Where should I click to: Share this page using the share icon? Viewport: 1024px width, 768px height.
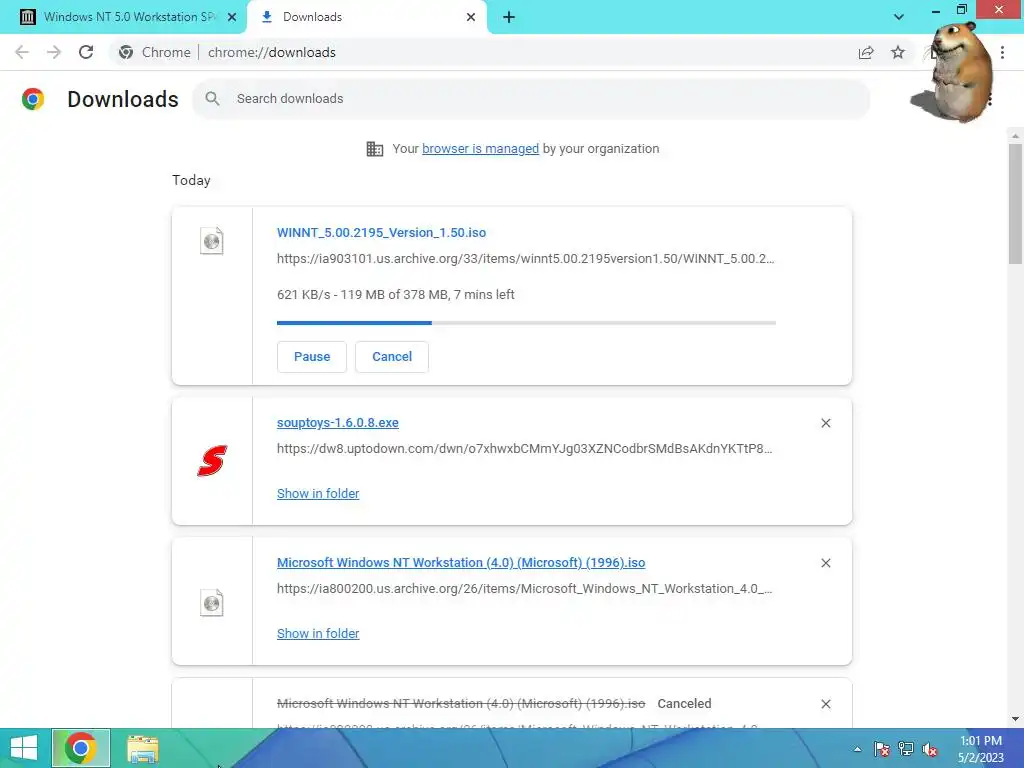(866, 52)
